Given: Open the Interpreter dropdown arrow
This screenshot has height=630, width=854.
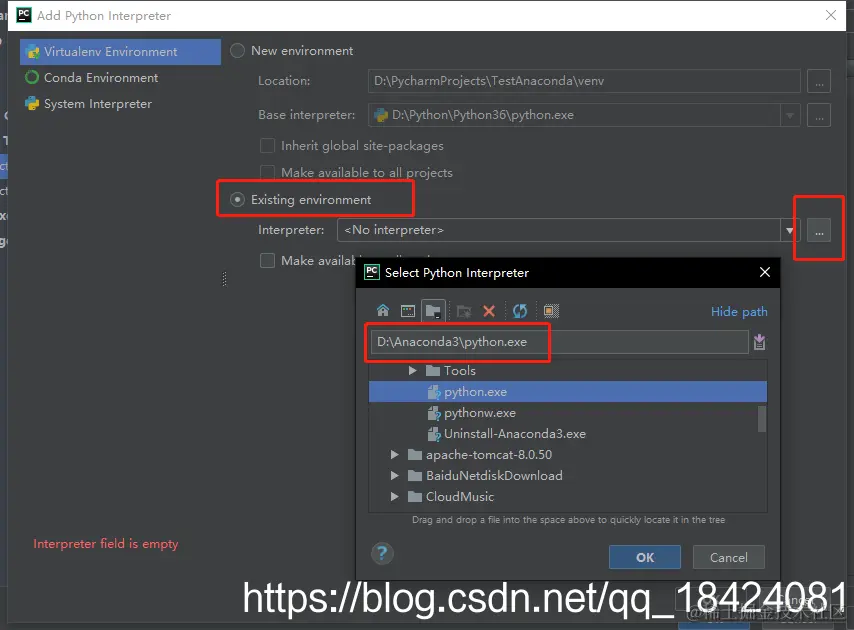Looking at the screenshot, I should coord(790,230).
